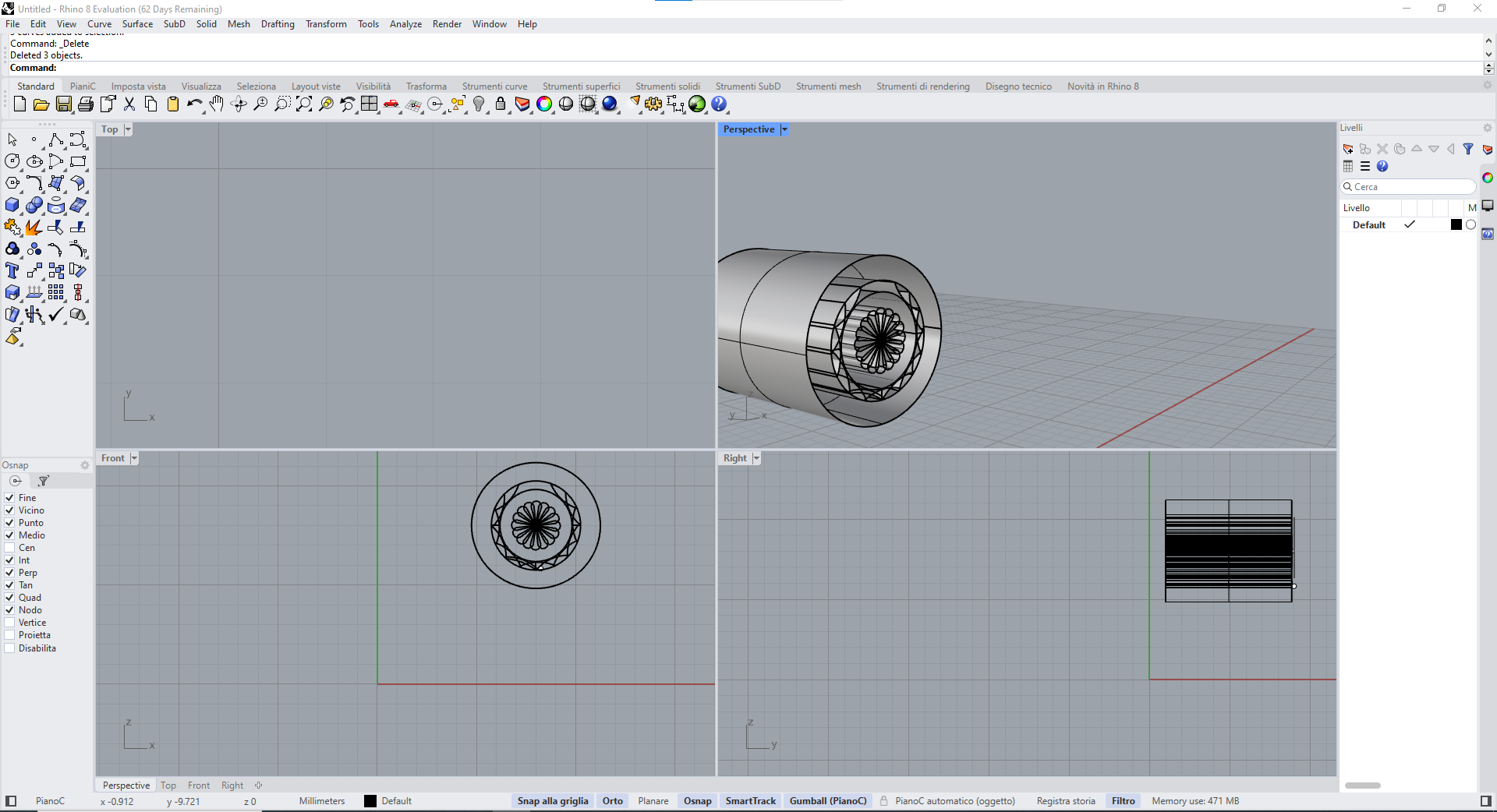The width and height of the screenshot is (1497, 812).
Task: Expand the Right viewport title menu
Action: pyautogui.click(x=756, y=458)
